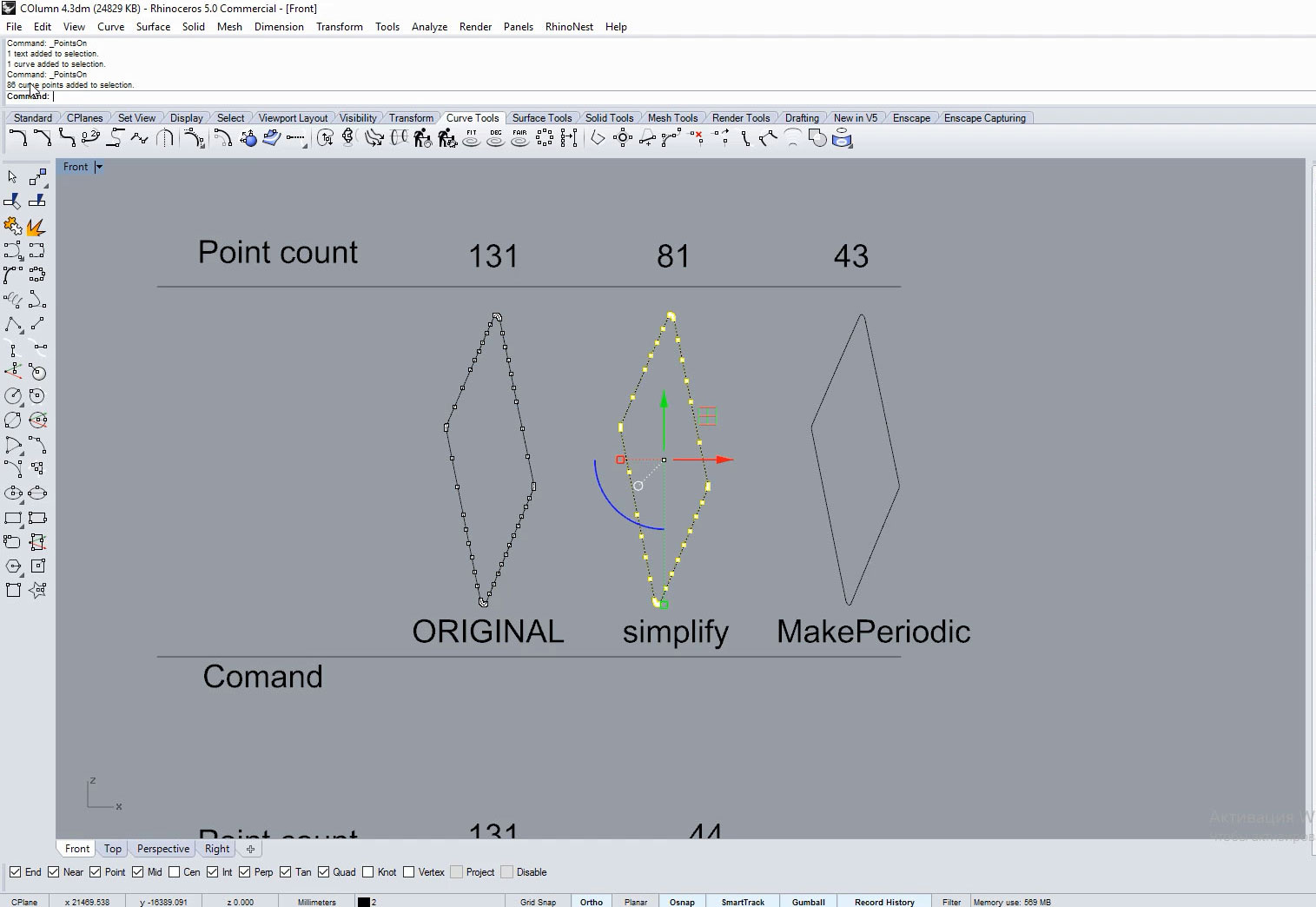Select the Fillet curves tool

17,138
